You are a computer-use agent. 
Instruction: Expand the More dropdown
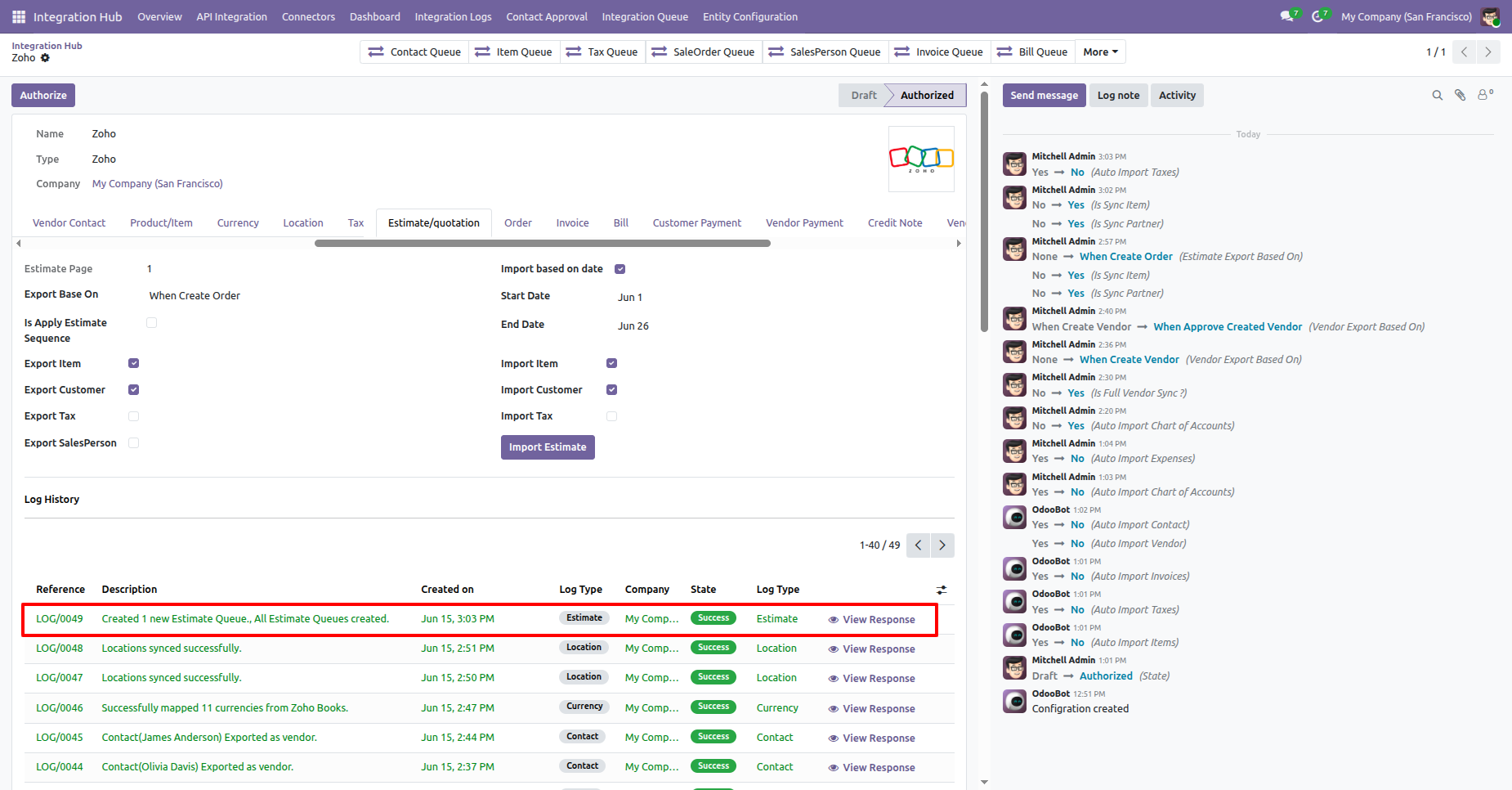click(1100, 52)
